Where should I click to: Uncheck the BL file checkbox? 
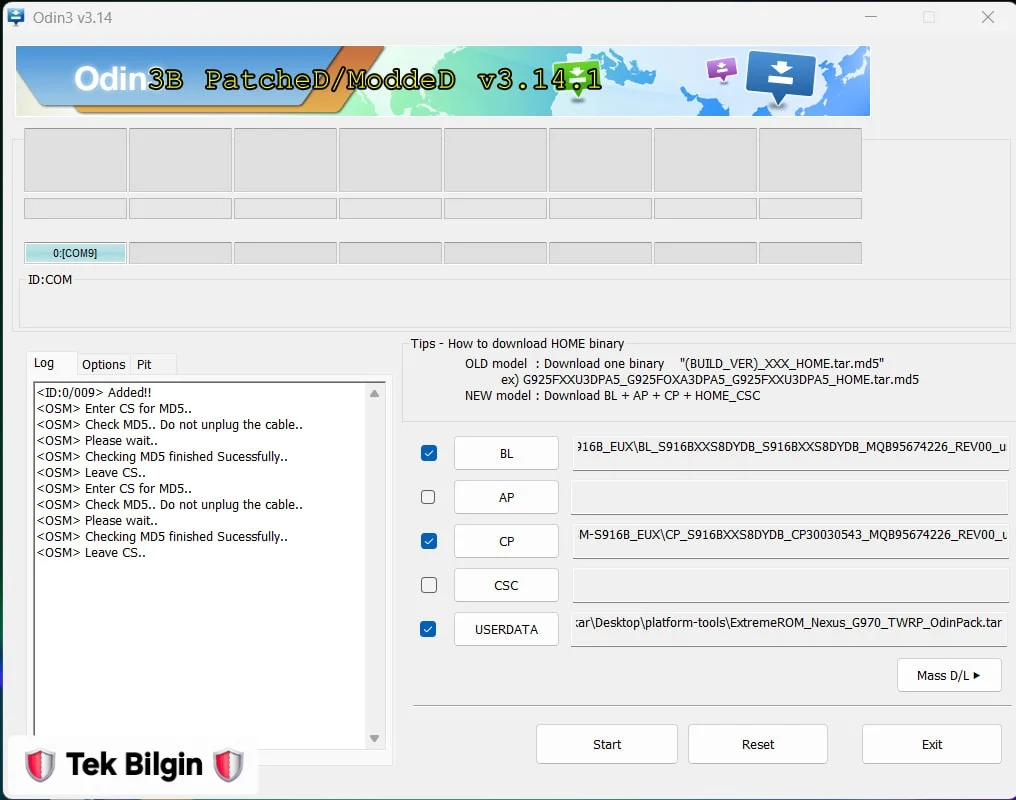[428, 453]
